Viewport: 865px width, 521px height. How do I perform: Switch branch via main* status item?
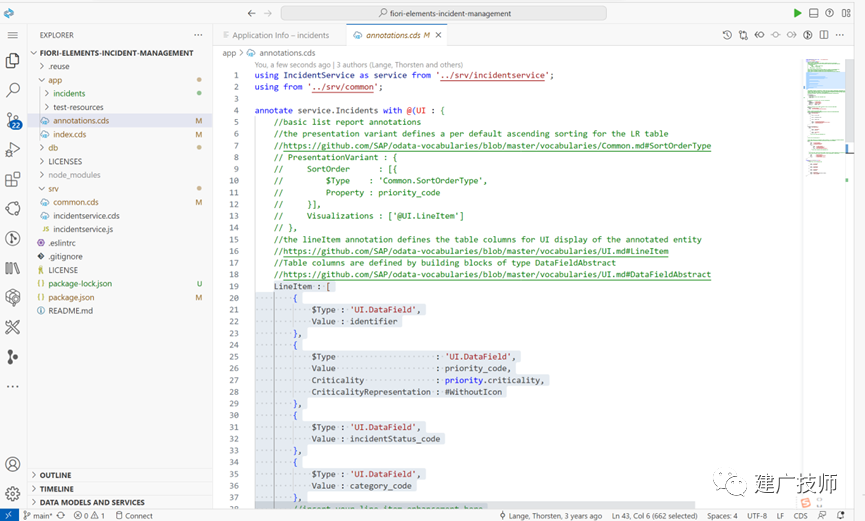(38, 515)
